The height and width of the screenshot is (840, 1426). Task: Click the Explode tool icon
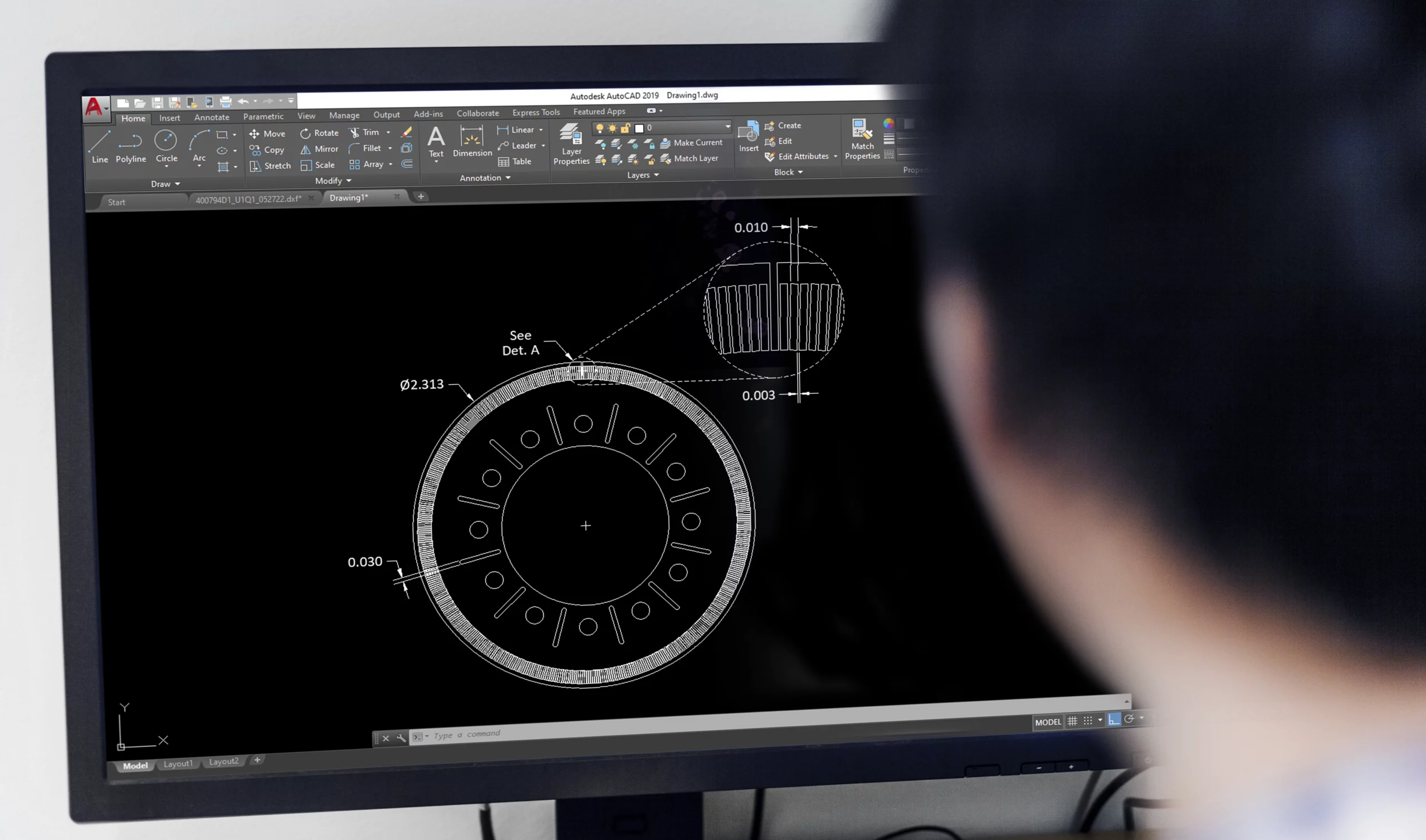pos(406,148)
